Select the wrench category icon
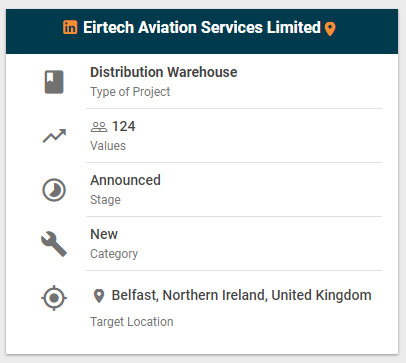The image size is (406, 363). [x=54, y=244]
